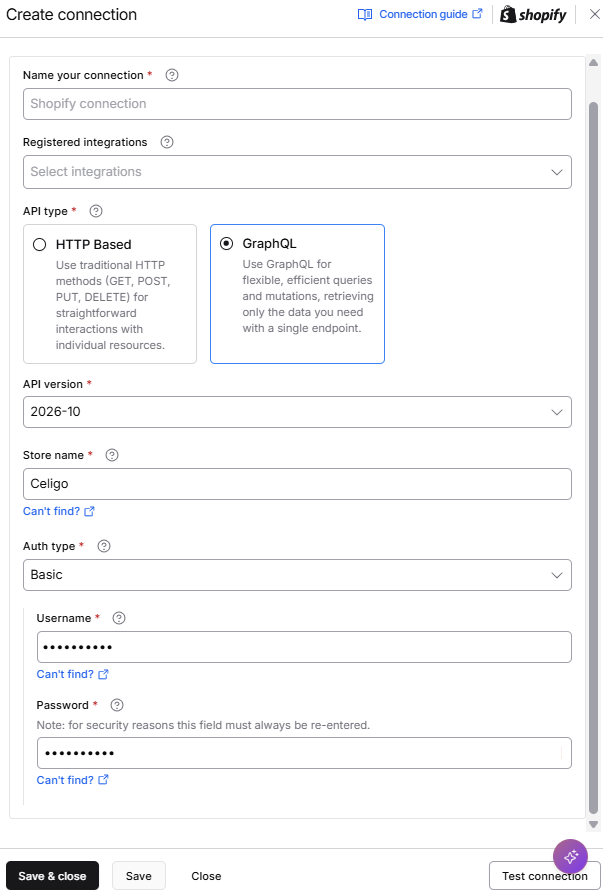Show help icon for Store name
603x895 pixels.
pos(112,455)
